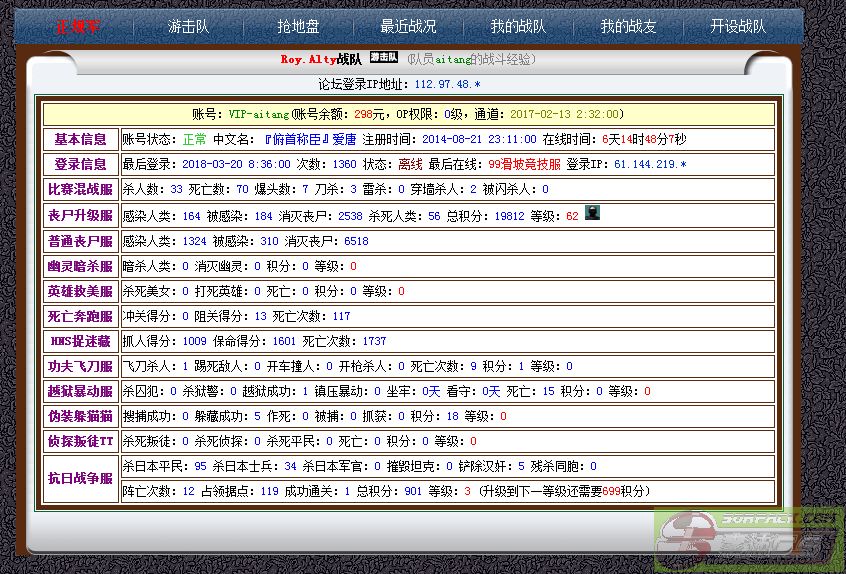Select the 越狱暴动服 row header
The height and width of the screenshot is (574, 846).
pos(80,391)
